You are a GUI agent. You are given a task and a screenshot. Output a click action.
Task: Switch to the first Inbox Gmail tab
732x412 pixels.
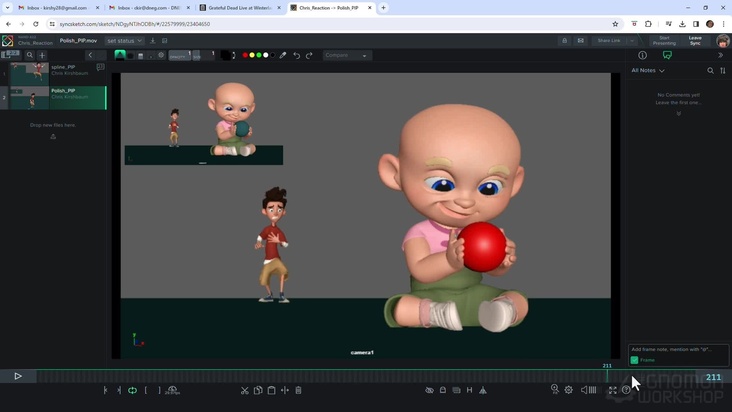(55, 8)
